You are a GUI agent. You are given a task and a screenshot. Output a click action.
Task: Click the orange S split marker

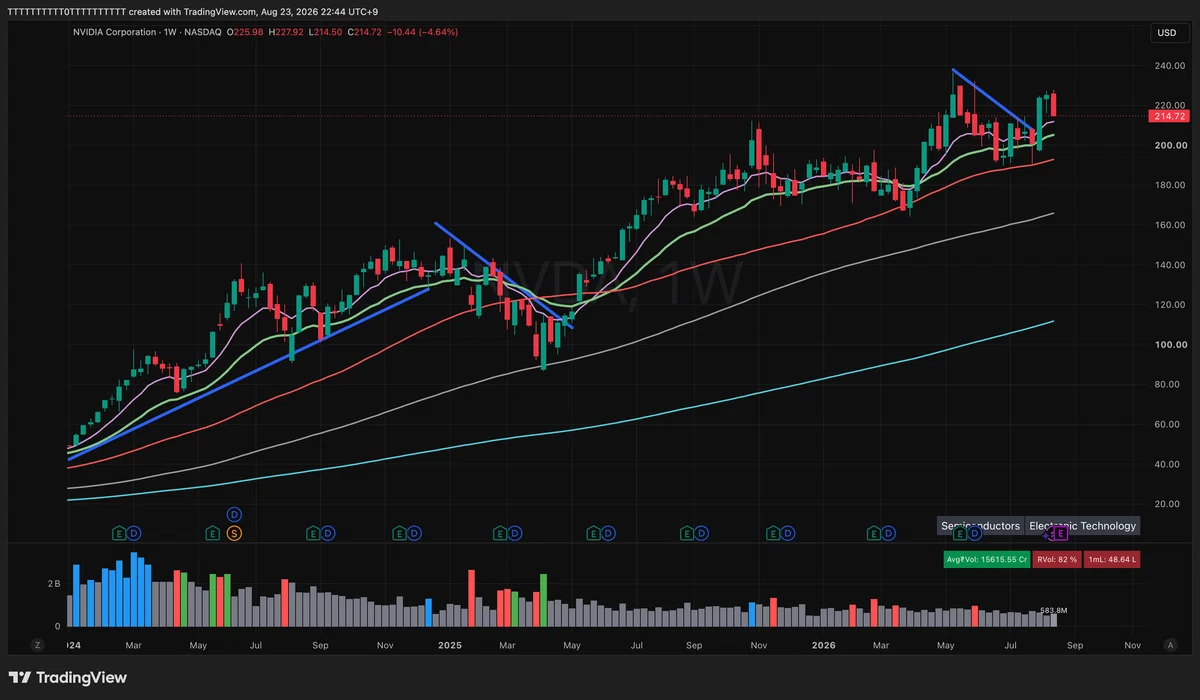pyautogui.click(x=234, y=533)
